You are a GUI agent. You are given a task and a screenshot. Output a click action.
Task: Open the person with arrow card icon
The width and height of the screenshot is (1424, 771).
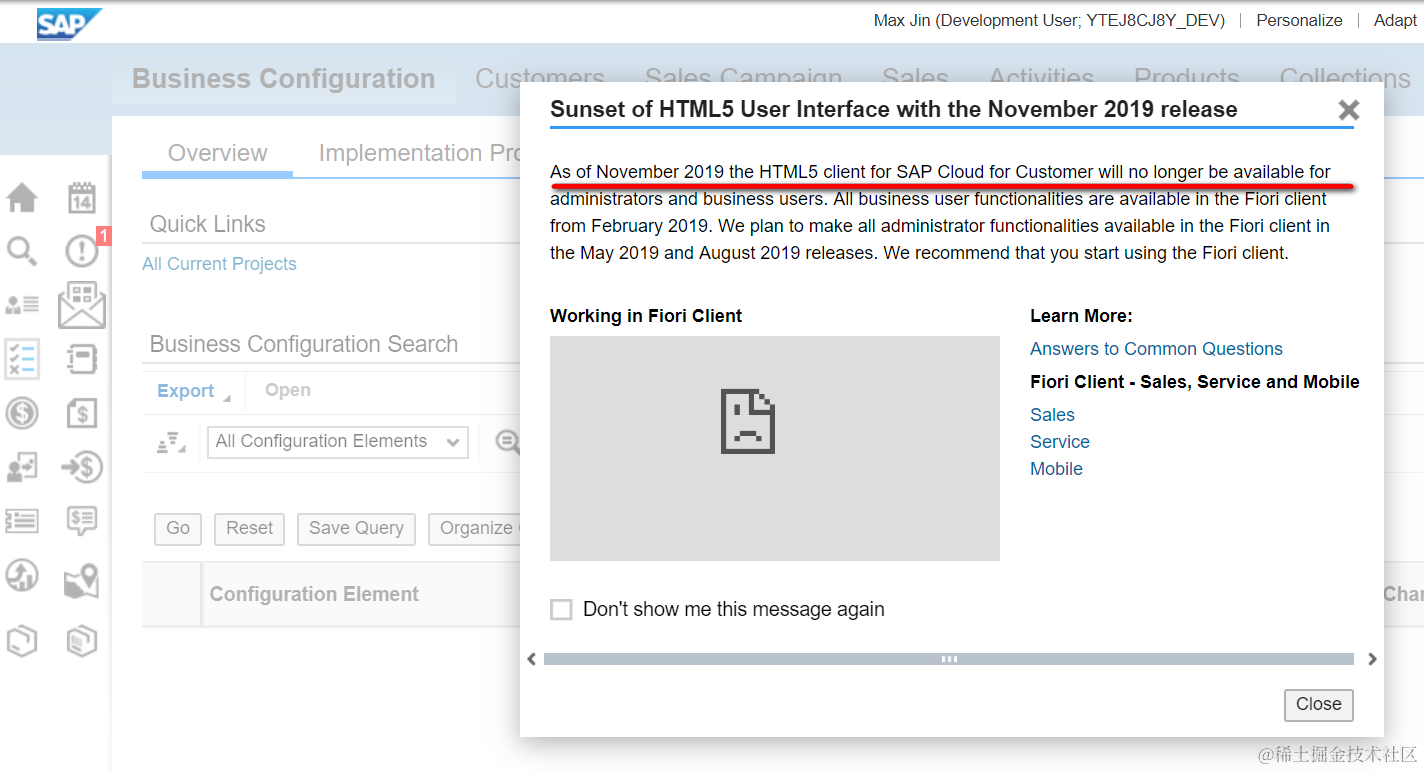(x=22, y=466)
